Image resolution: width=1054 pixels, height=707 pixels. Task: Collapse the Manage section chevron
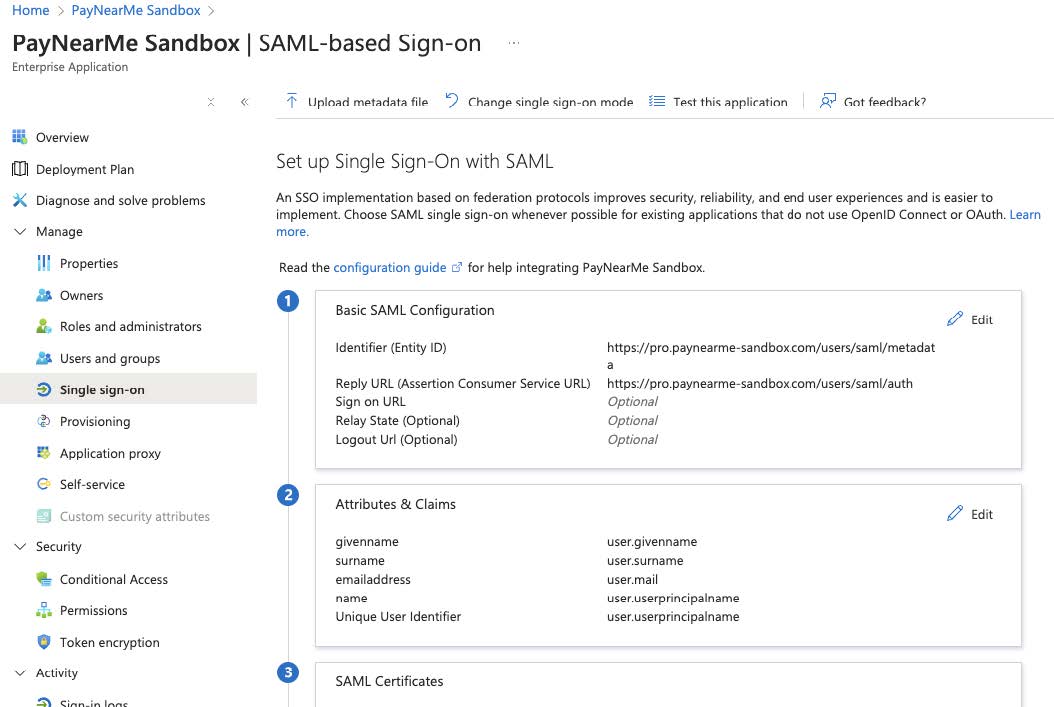tap(20, 232)
